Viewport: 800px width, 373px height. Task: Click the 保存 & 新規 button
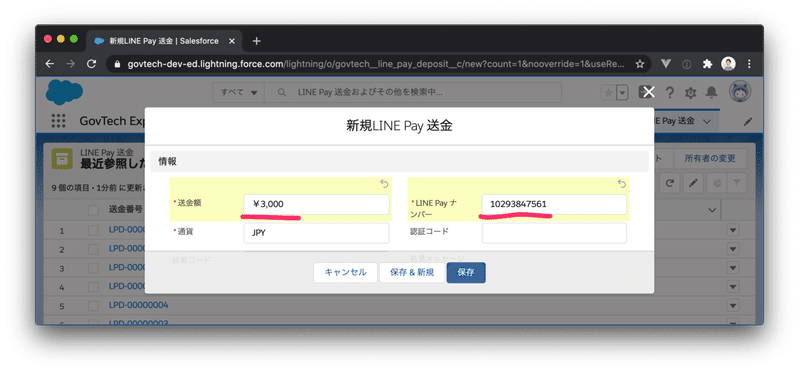click(x=412, y=272)
